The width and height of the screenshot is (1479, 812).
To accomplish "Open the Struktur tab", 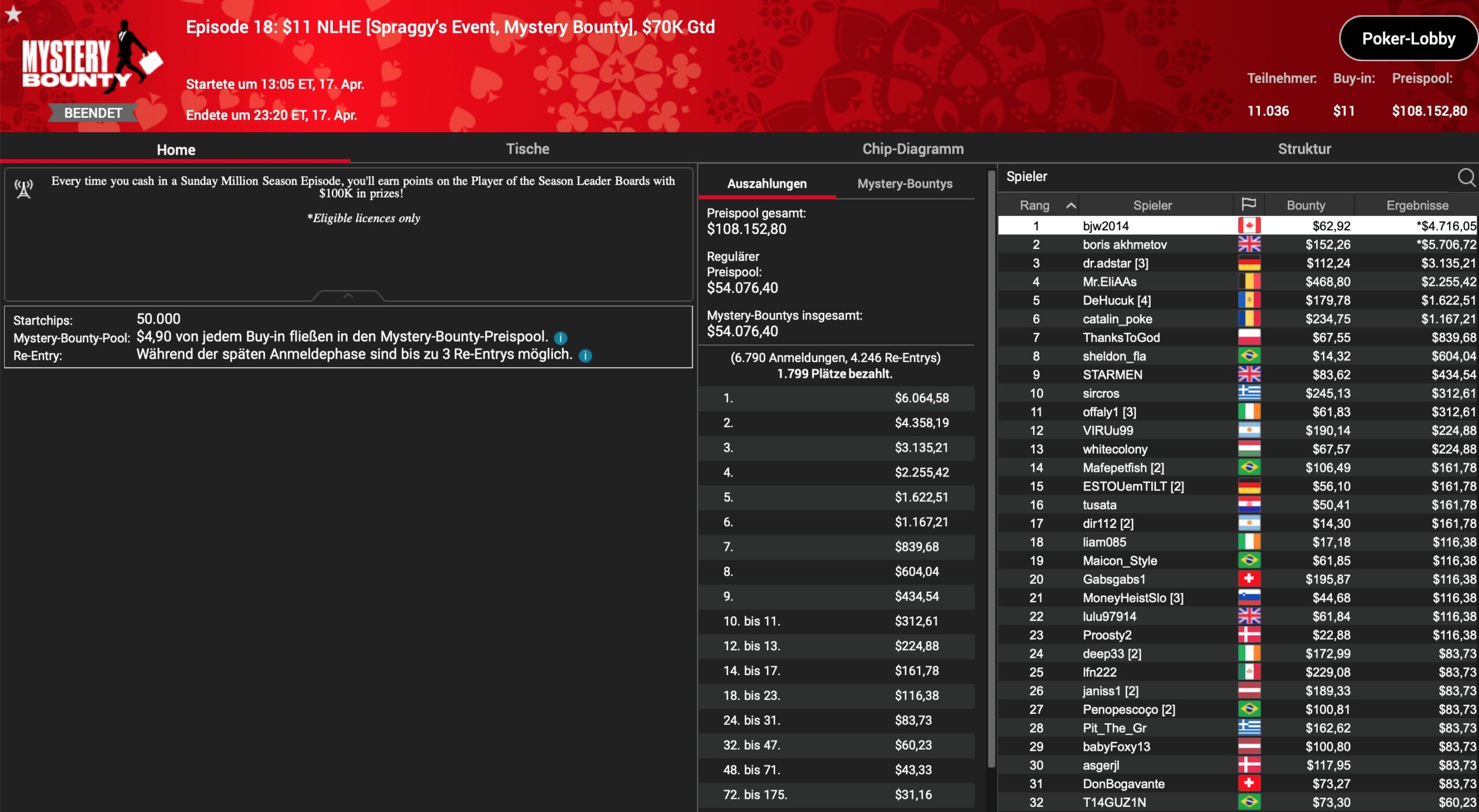I will [1304, 149].
